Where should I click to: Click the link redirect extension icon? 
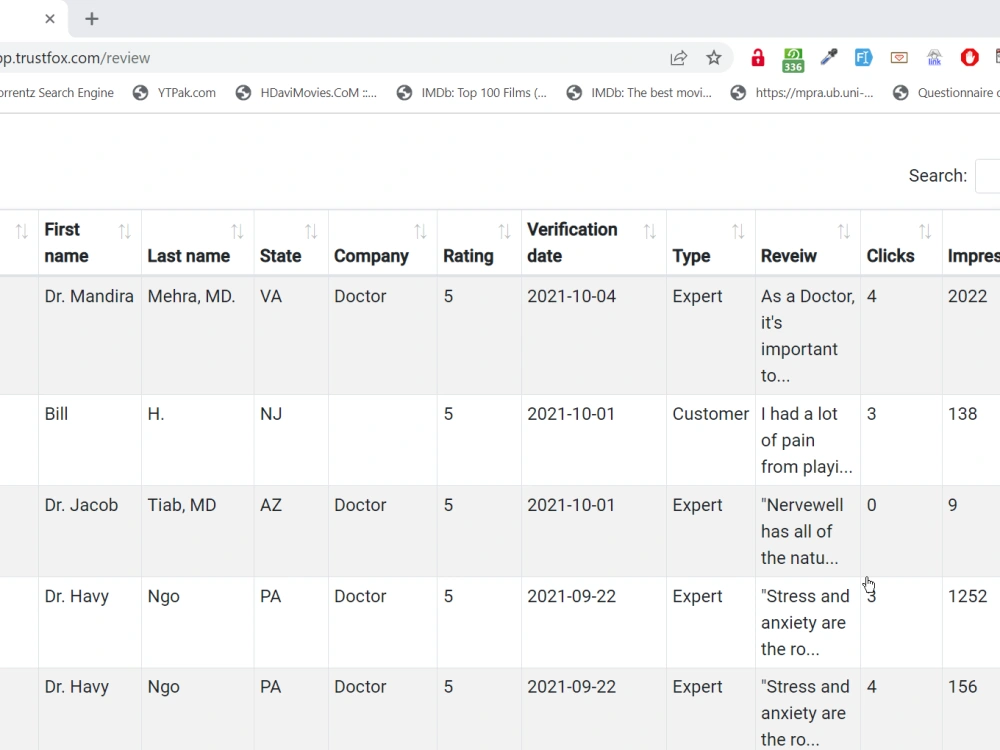coord(934,58)
